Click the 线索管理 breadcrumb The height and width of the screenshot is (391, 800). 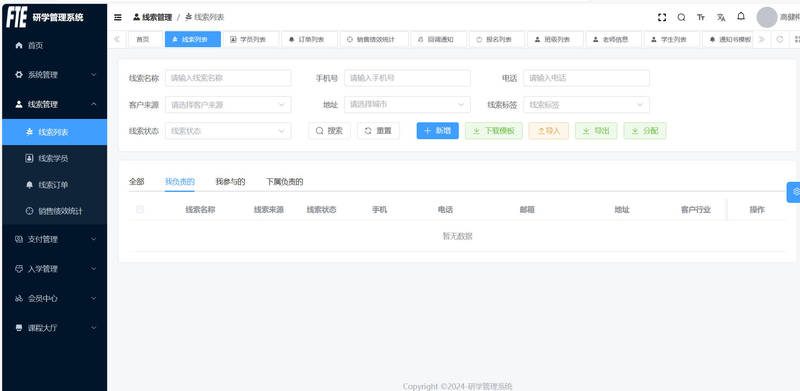point(153,17)
